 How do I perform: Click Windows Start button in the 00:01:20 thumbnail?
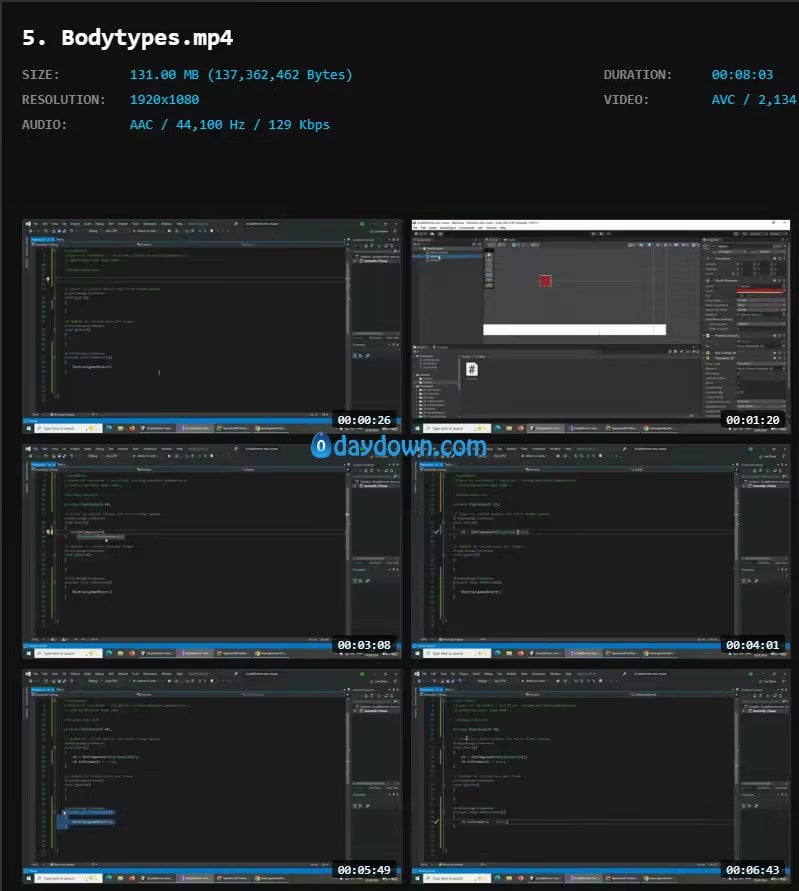[x=418, y=427]
